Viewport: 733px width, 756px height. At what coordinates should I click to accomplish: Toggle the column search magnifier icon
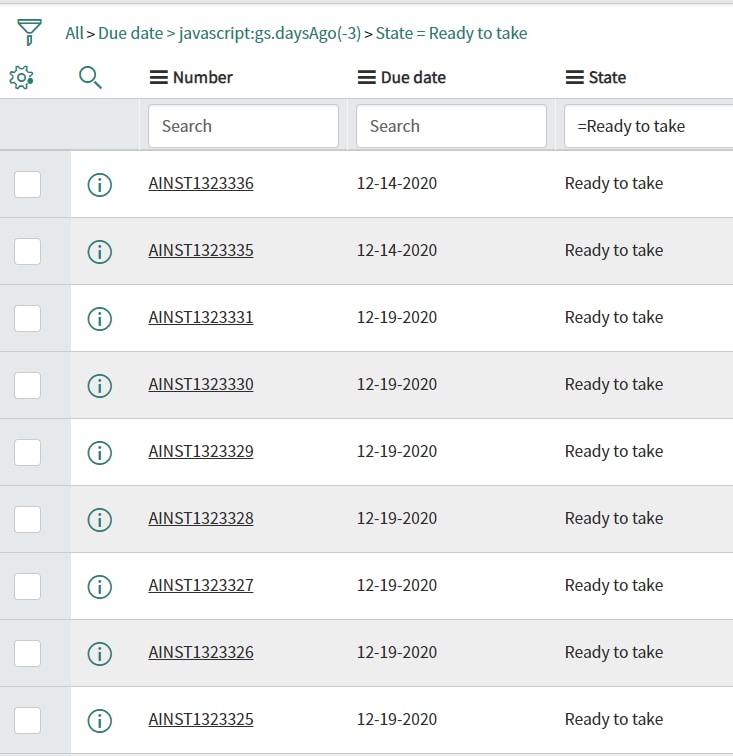point(90,78)
